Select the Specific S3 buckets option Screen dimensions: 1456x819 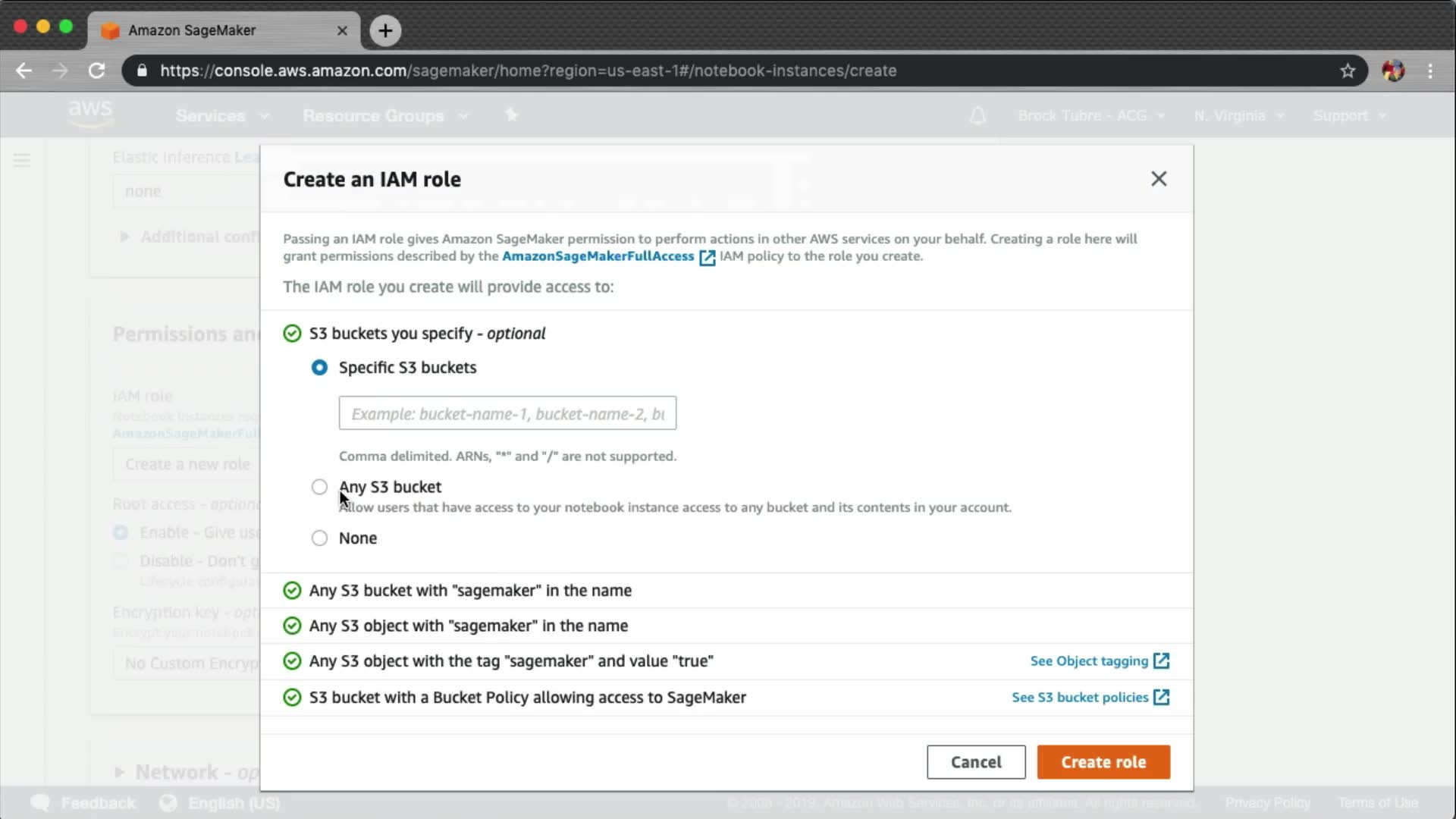[x=319, y=368]
